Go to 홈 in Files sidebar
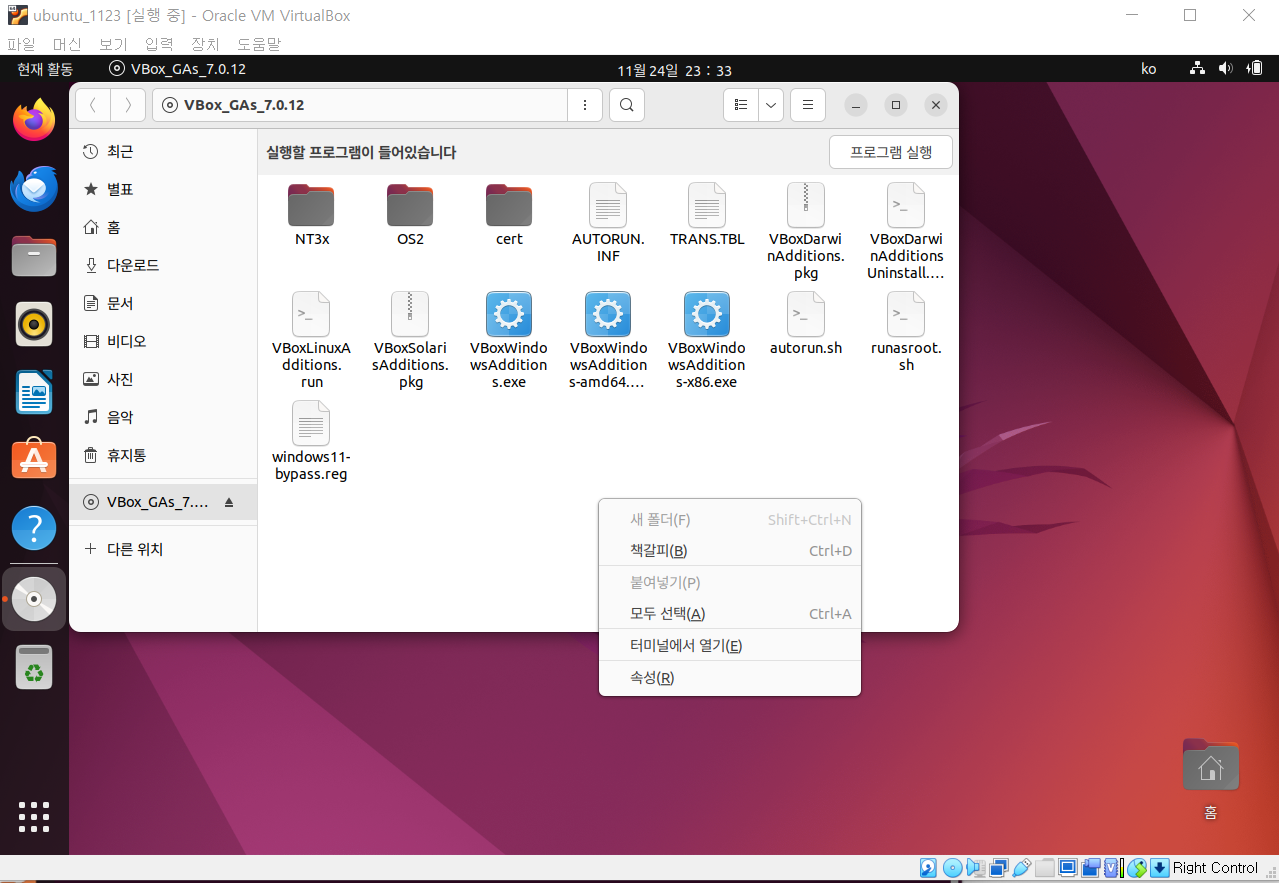Image resolution: width=1279 pixels, height=883 pixels. point(163,227)
